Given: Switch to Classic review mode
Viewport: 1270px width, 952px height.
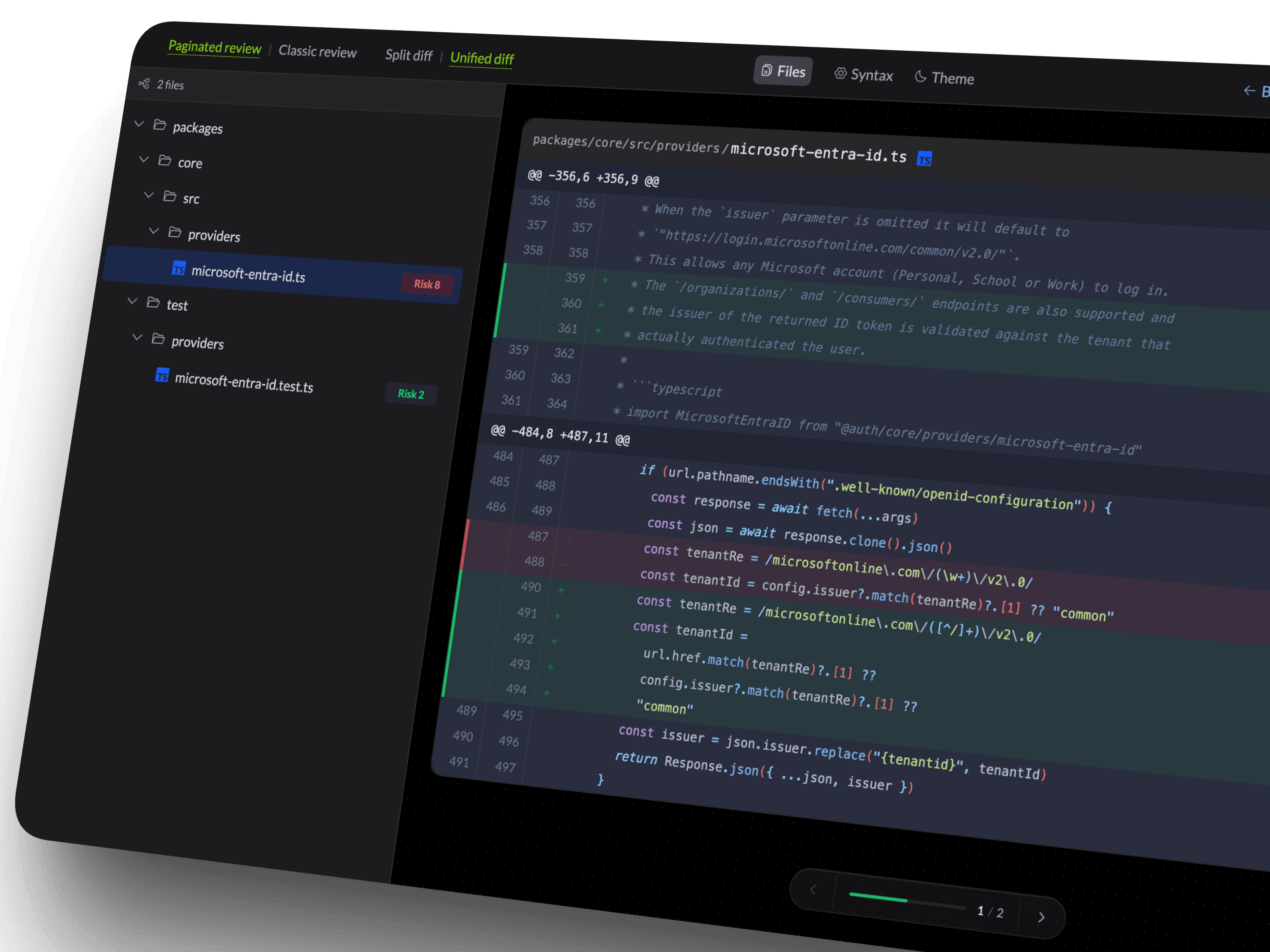Looking at the screenshot, I should tap(317, 52).
